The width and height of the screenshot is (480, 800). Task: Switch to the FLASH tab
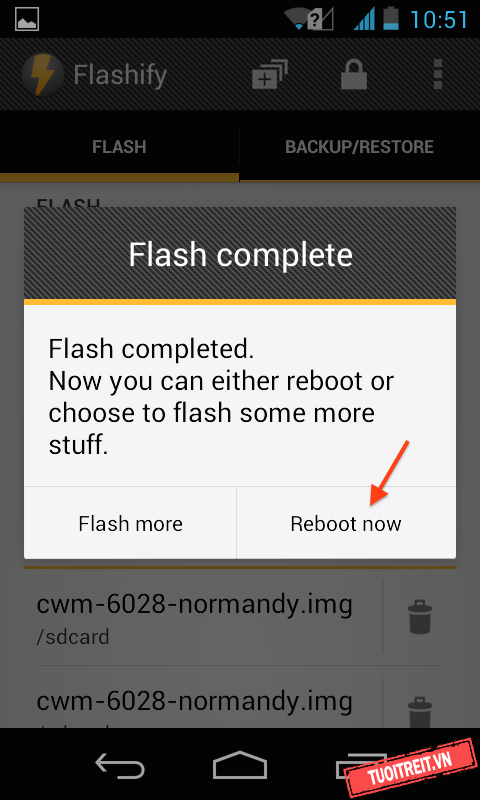point(119,147)
